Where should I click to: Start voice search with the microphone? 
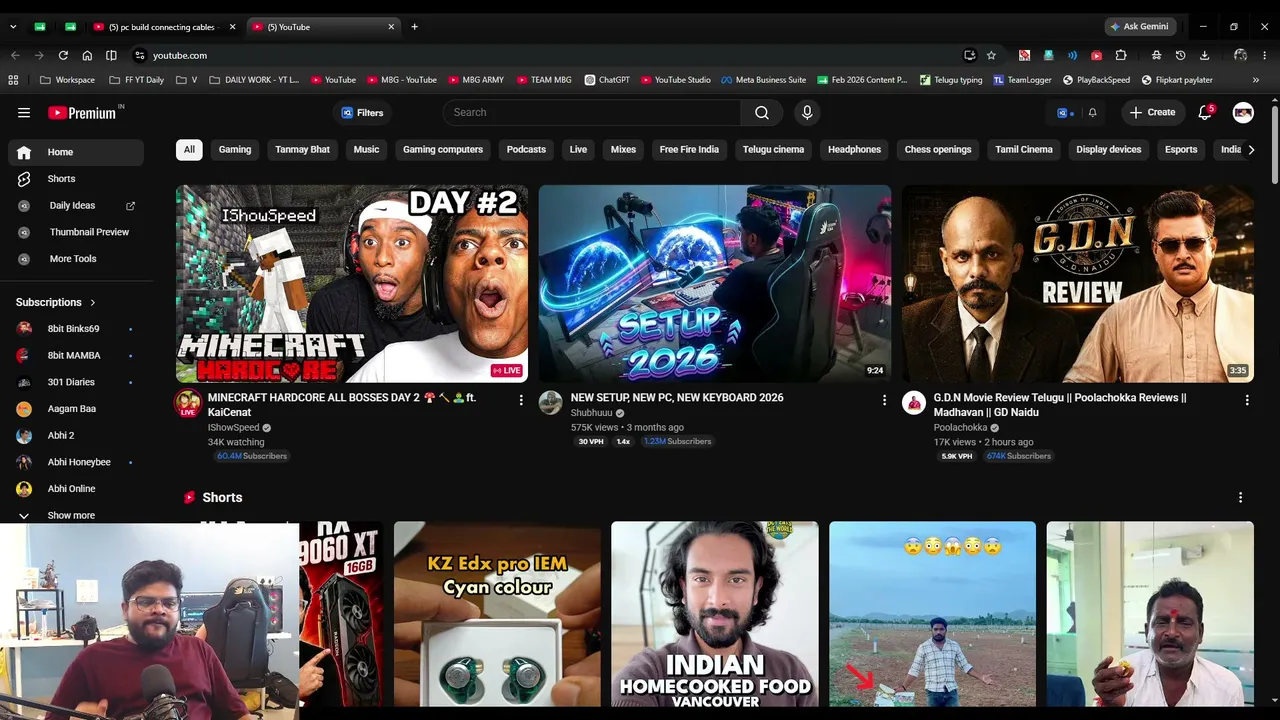(x=807, y=113)
